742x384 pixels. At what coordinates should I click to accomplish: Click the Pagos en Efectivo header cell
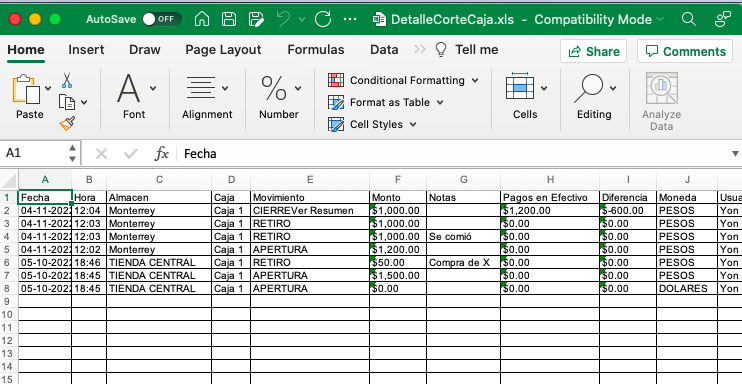(x=550, y=197)
